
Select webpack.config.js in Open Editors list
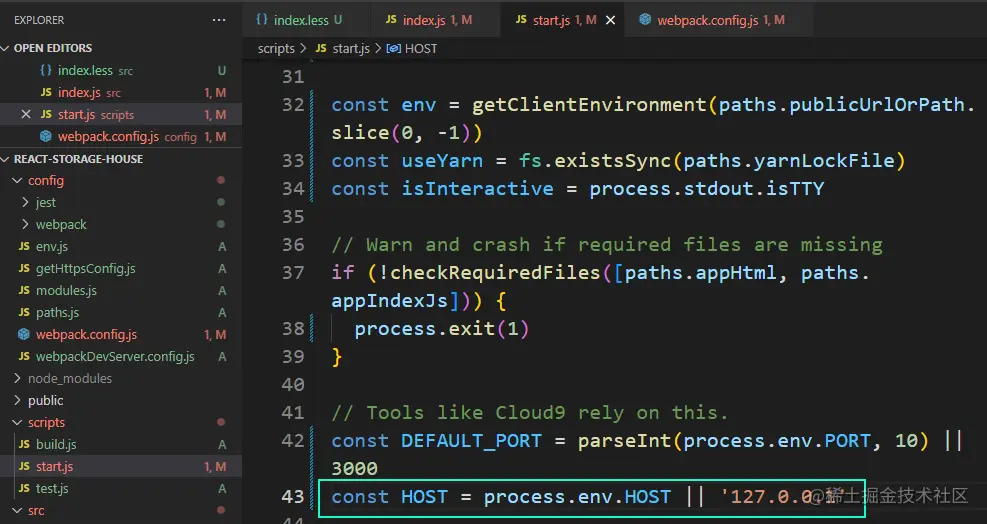pyautogui.click(x=121, y=137)
